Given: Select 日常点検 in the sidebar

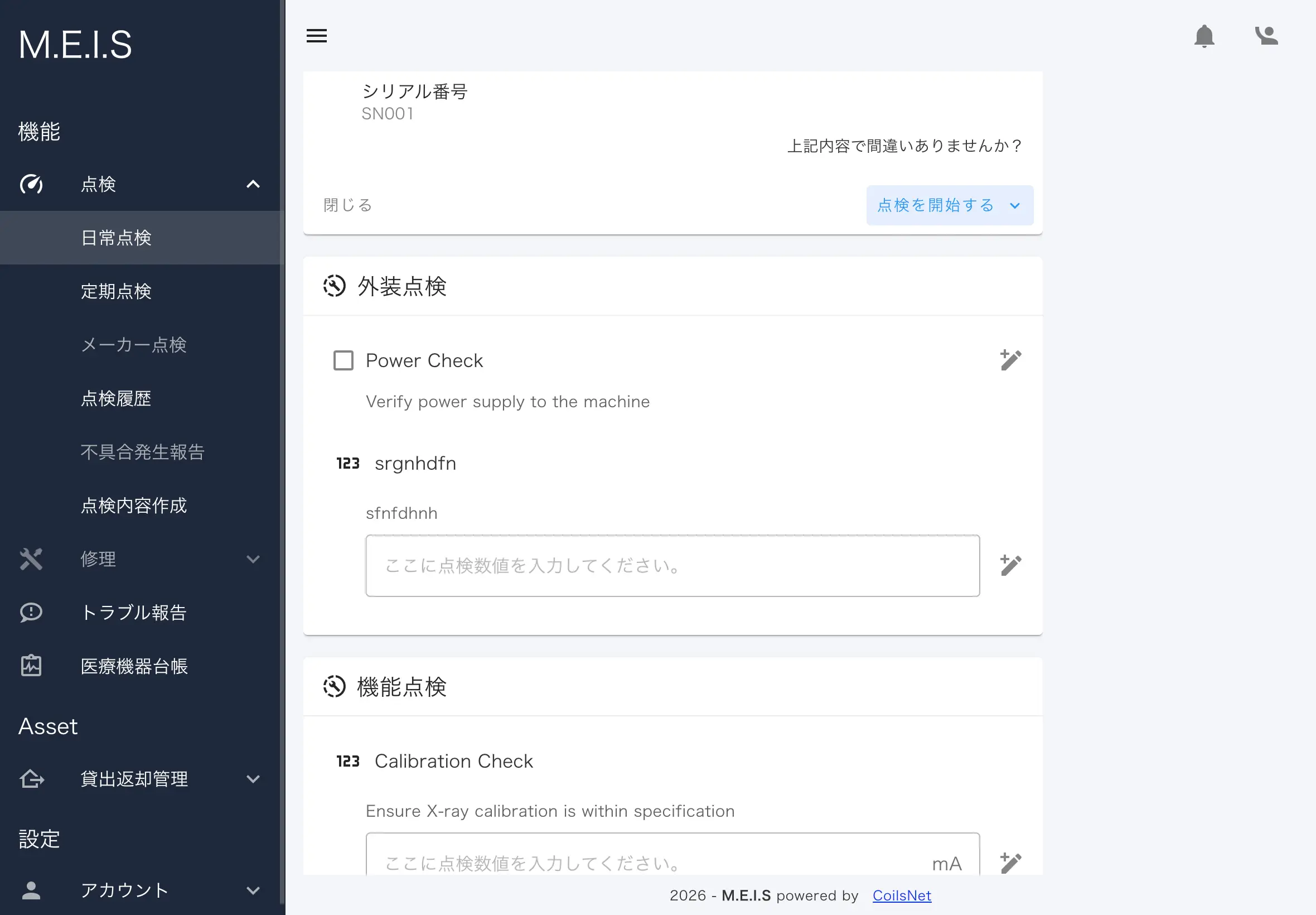Looking at the screenshot, I should [x=142, y=237].
